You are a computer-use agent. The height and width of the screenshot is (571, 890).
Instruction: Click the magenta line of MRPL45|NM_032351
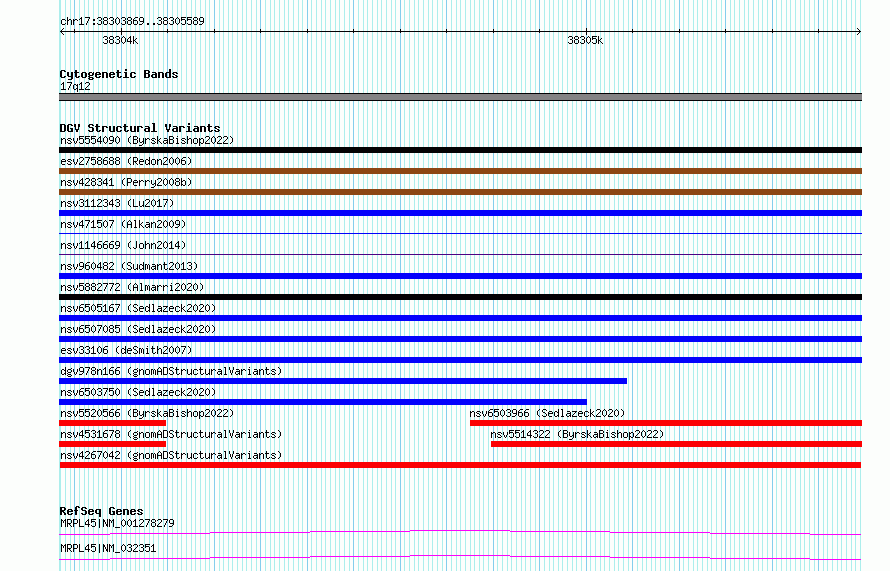click(x=460, y=557)
